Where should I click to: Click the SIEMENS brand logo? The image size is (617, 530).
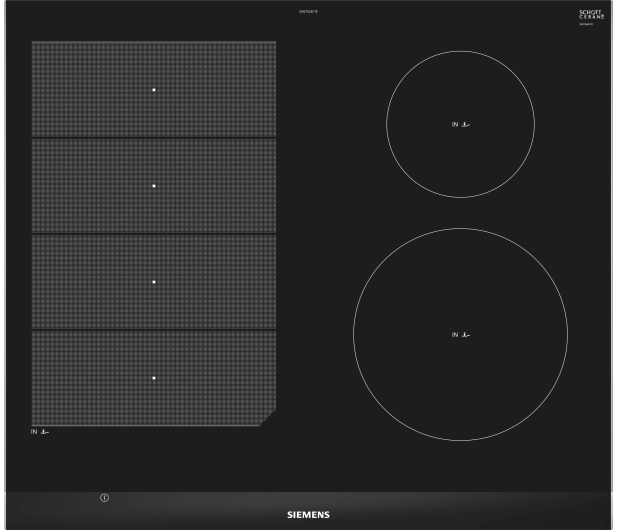pyautogui.click(x=308, y=515)
